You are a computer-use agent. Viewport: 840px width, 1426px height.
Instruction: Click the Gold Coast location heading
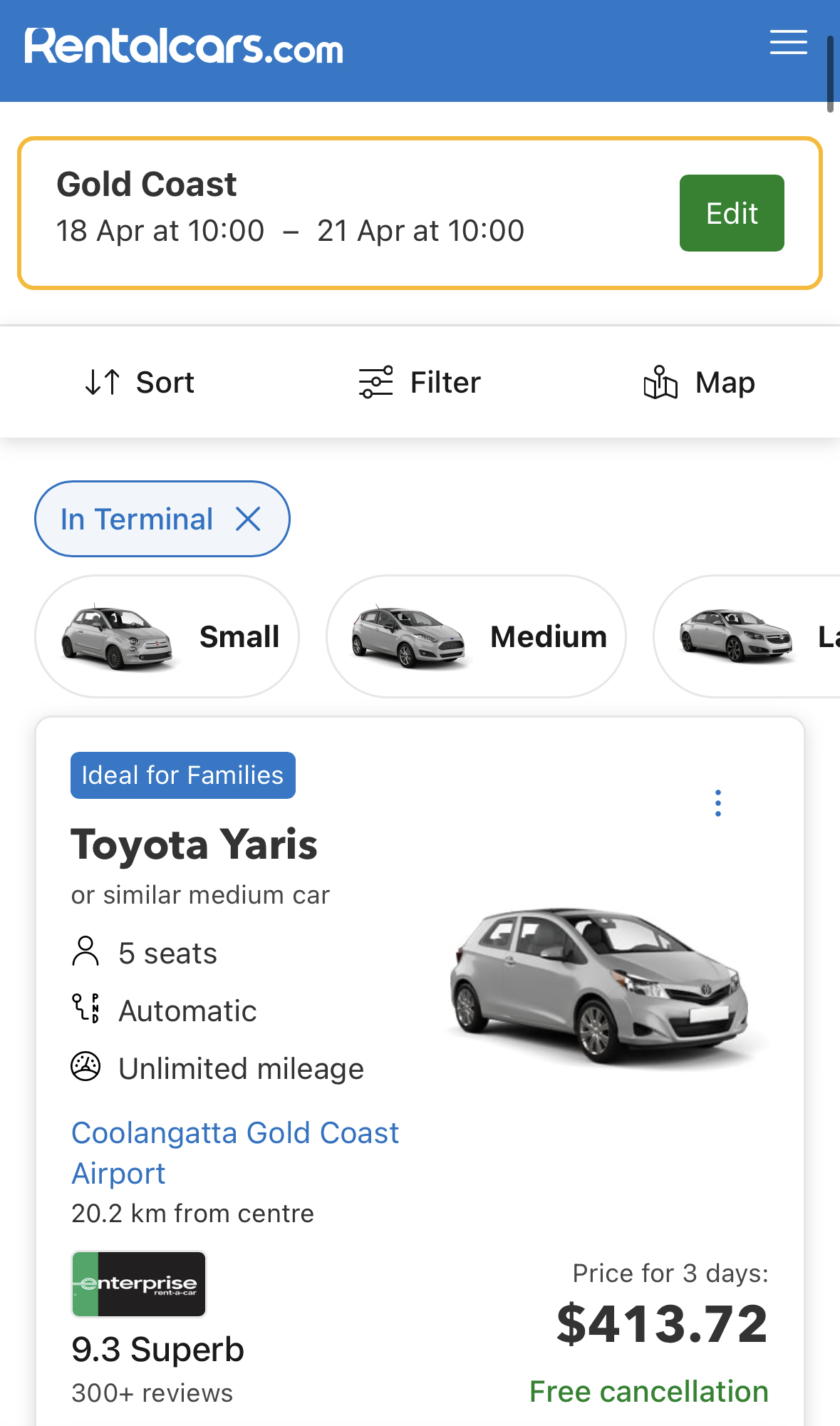pos(146,184)
